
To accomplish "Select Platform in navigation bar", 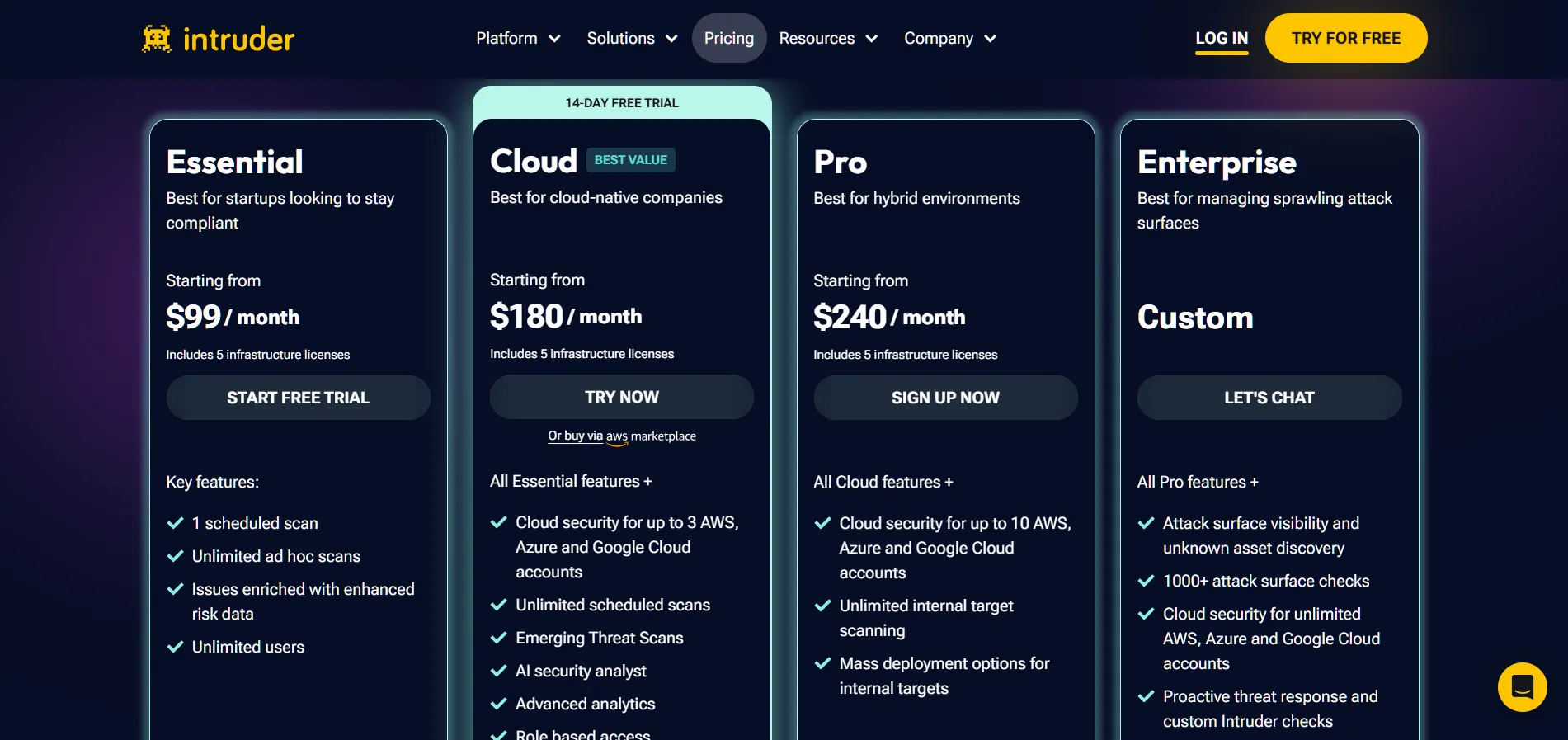I will pyautogui.click(x=506, y=38).
